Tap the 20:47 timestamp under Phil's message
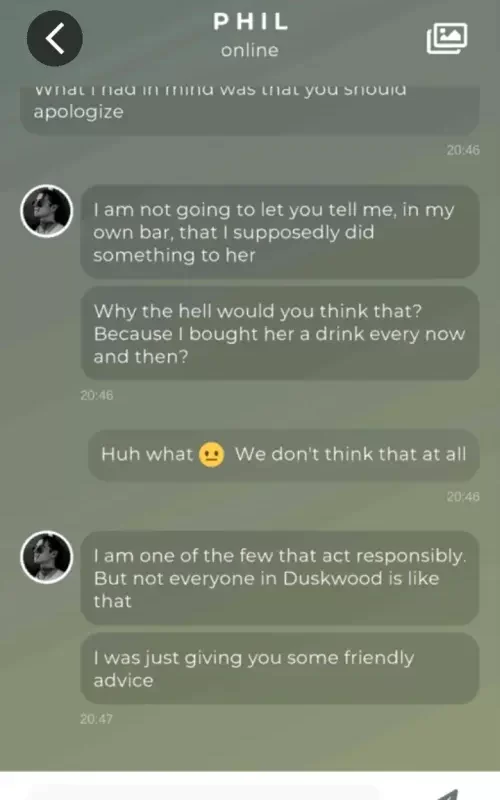Viewport: 500px width, 800px height. [96, 719]
